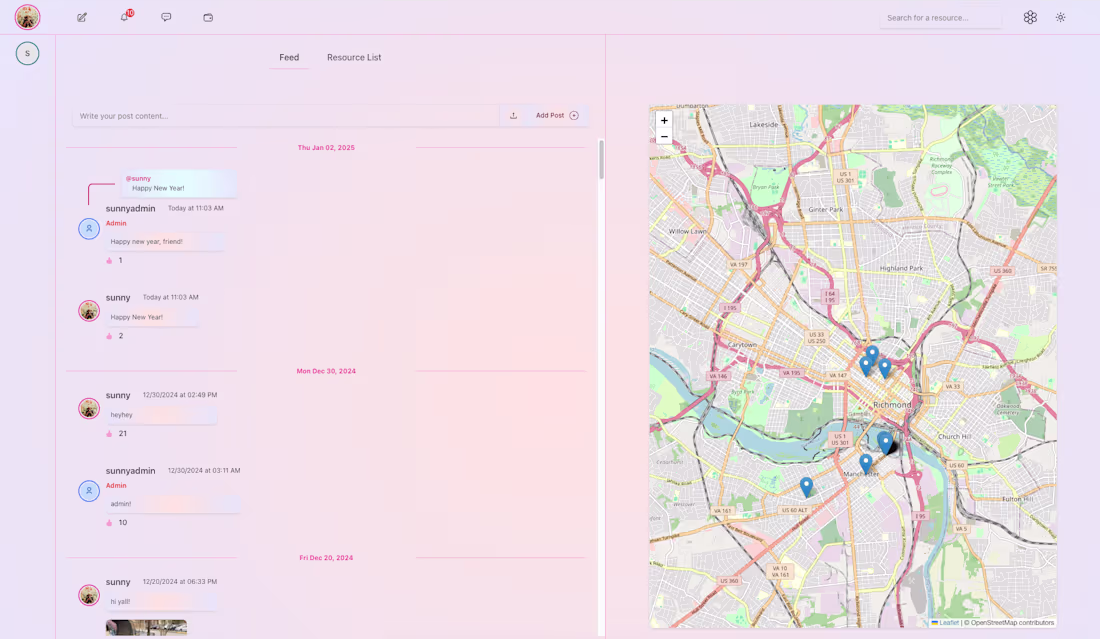Open the chat messages icon

(166, 17)
